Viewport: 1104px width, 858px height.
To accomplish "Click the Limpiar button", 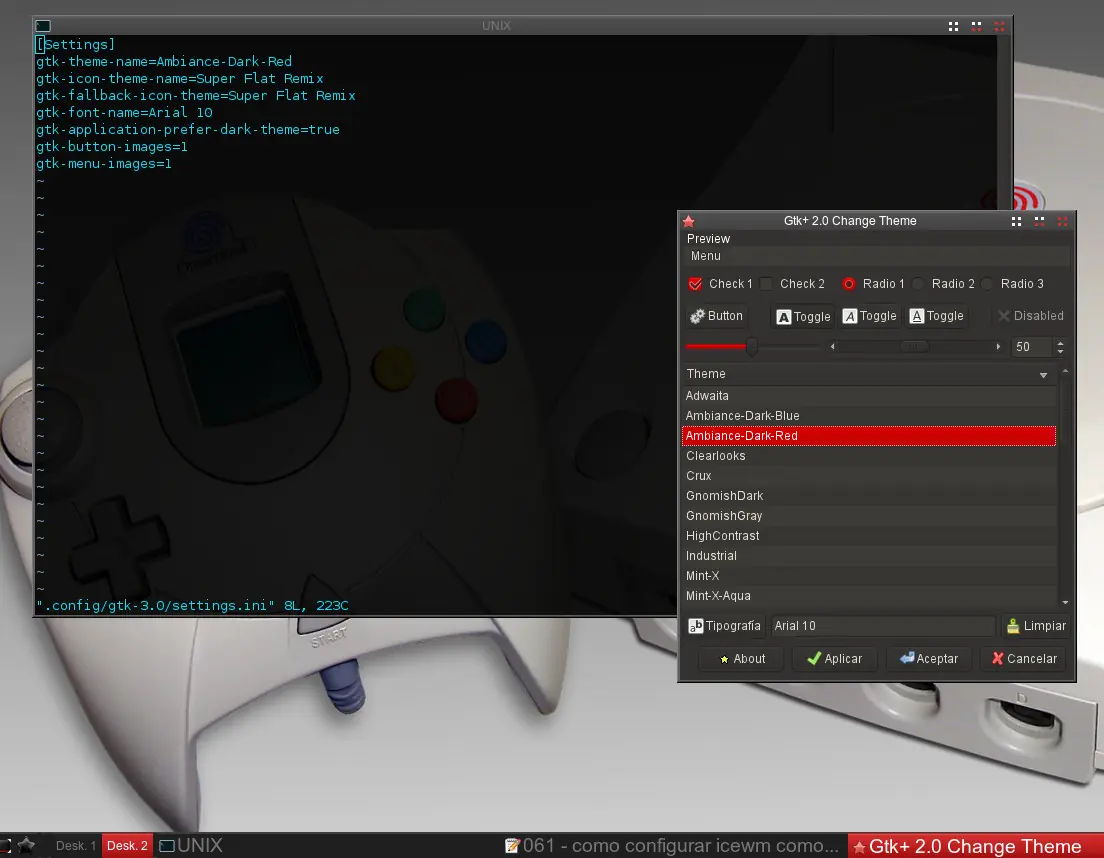I will [1036, 626].
